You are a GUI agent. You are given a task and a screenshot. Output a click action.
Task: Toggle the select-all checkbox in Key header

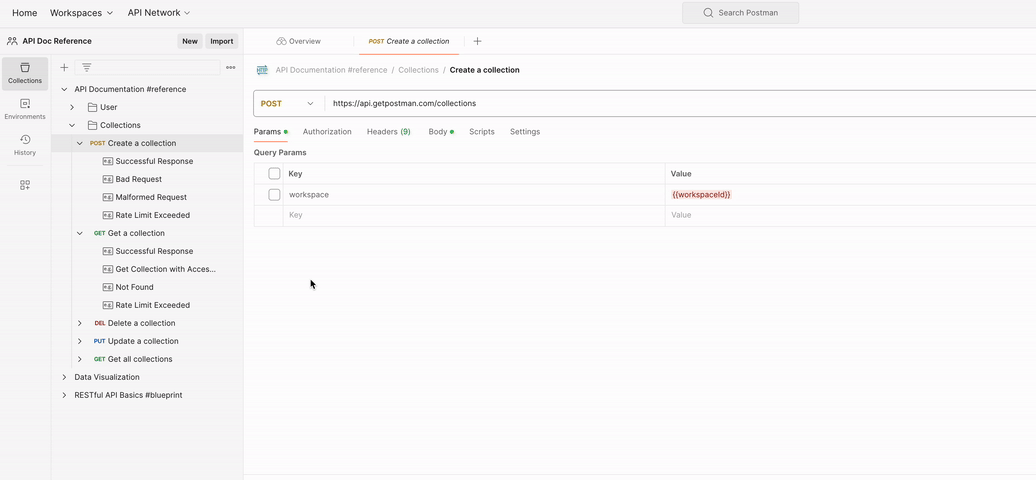click(274, 174)
